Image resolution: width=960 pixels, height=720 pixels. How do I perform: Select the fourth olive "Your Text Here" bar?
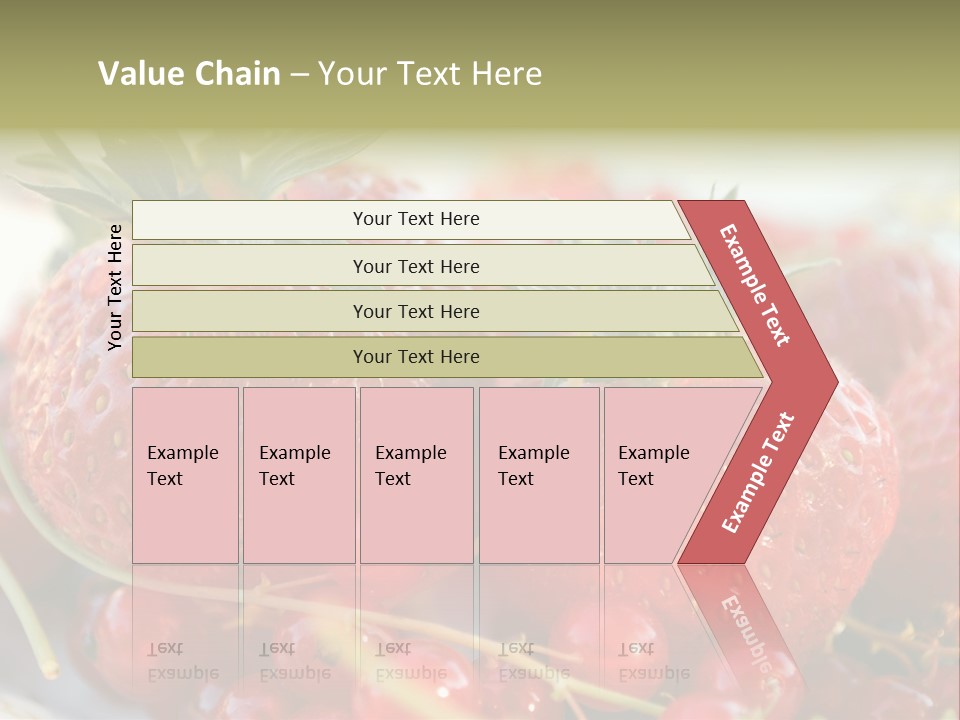point(415,357)
